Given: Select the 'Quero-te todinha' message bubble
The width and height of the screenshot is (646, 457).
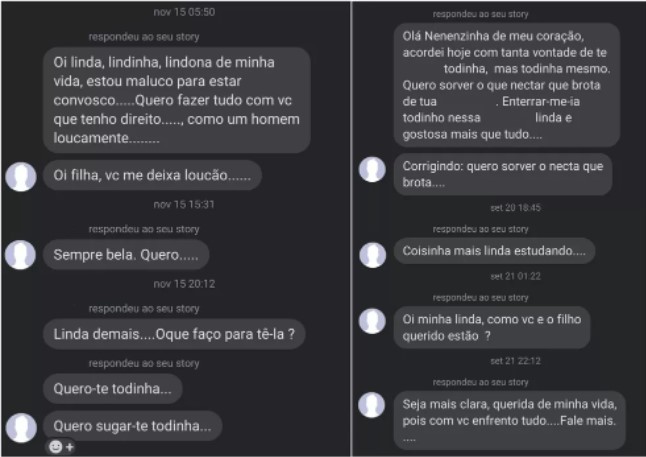Looking at the screenshot, I should point(112,389).
